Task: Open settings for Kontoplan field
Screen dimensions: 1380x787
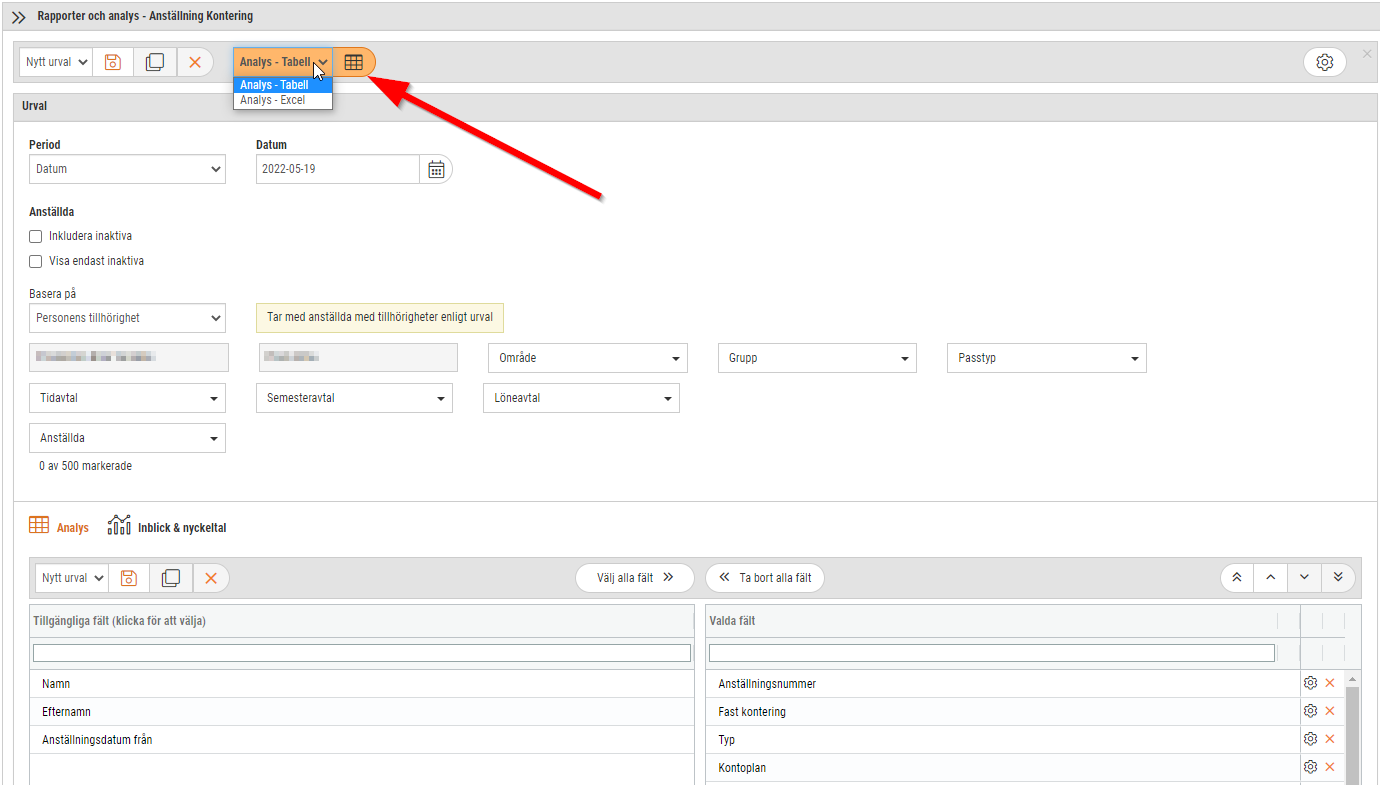Action: tap(1311, 767)
